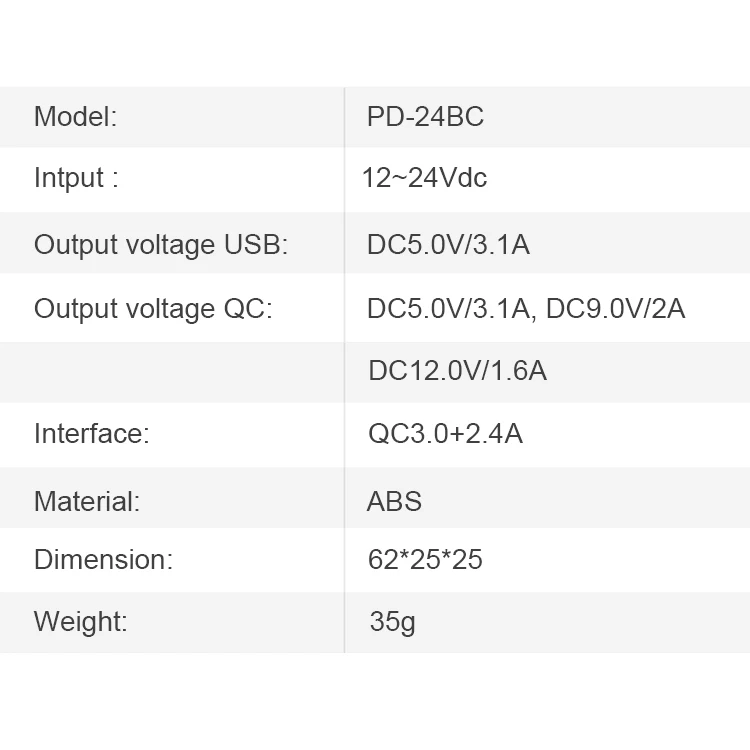The height and width of the screenshot is (750, 750).
Task: Select the 12~24Vdc input value
Action: click(x=424, y=178)
